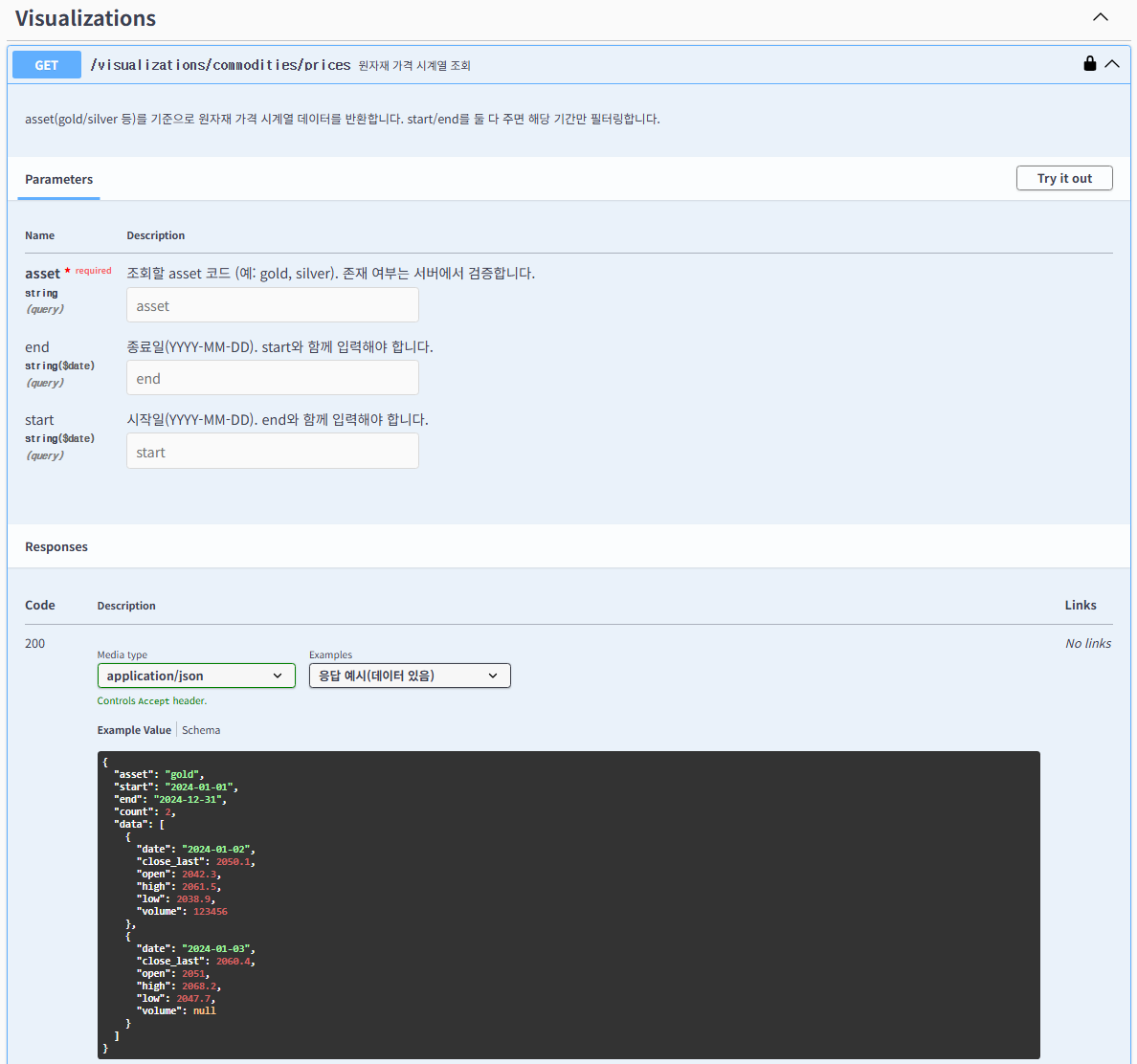Select the Example Value tab
The height and width of the screenshot is (1064, 1137).
pos(134,730)
